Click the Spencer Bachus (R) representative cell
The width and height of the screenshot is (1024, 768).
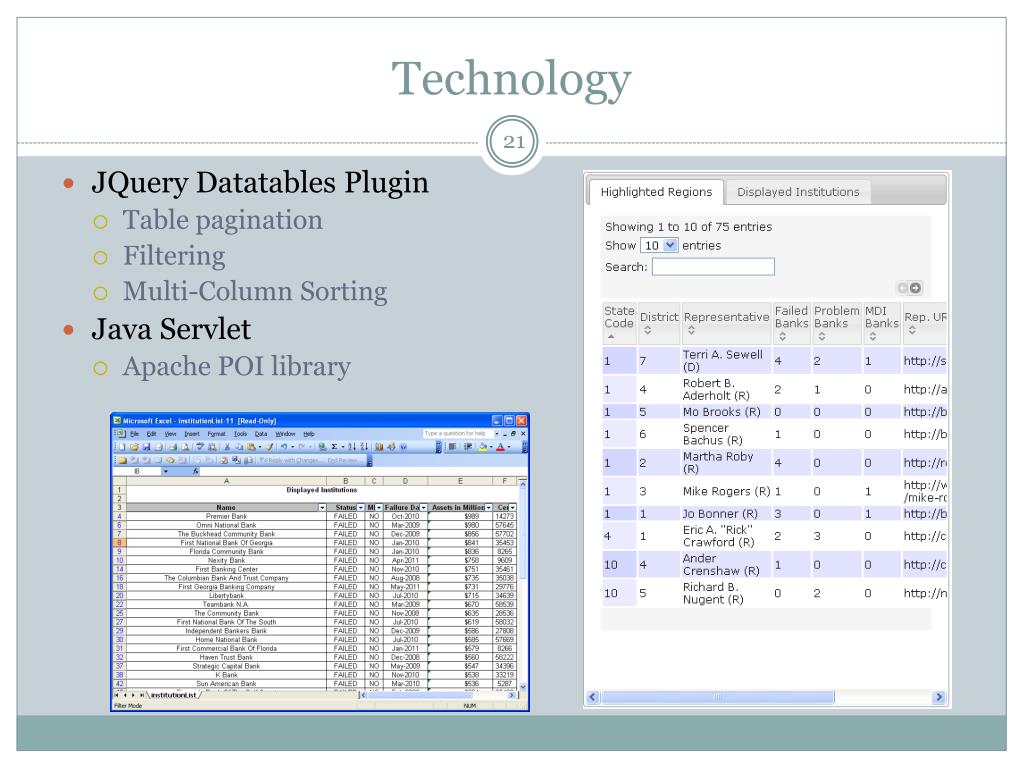[726, 434]
